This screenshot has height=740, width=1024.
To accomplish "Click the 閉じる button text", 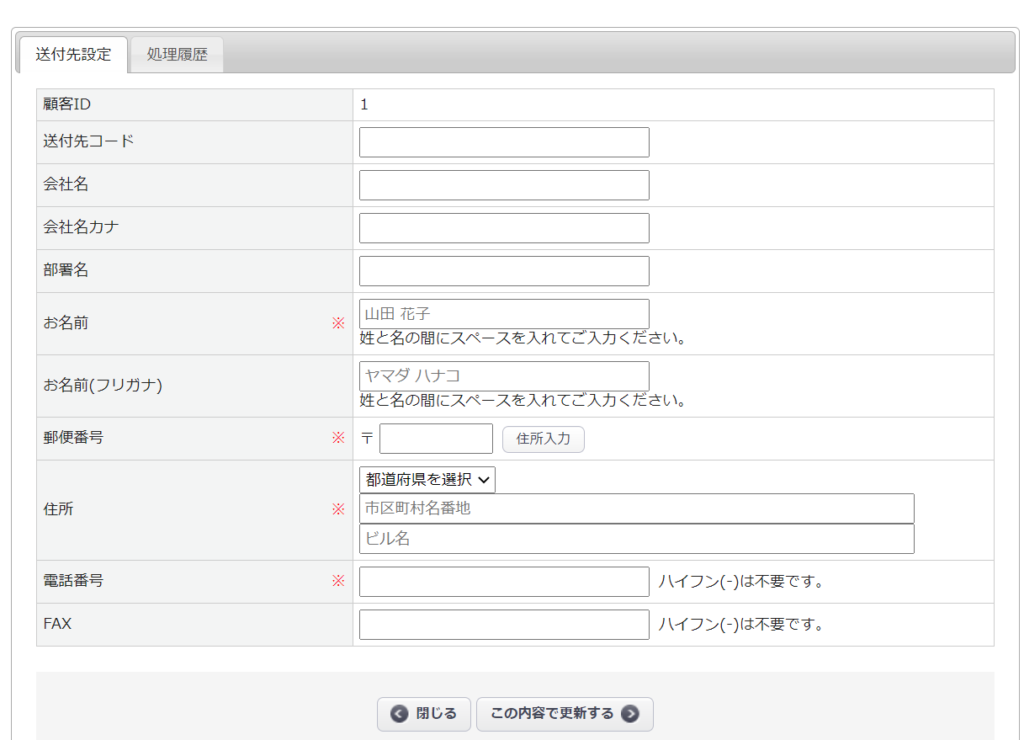I will [x=436, y=714].
